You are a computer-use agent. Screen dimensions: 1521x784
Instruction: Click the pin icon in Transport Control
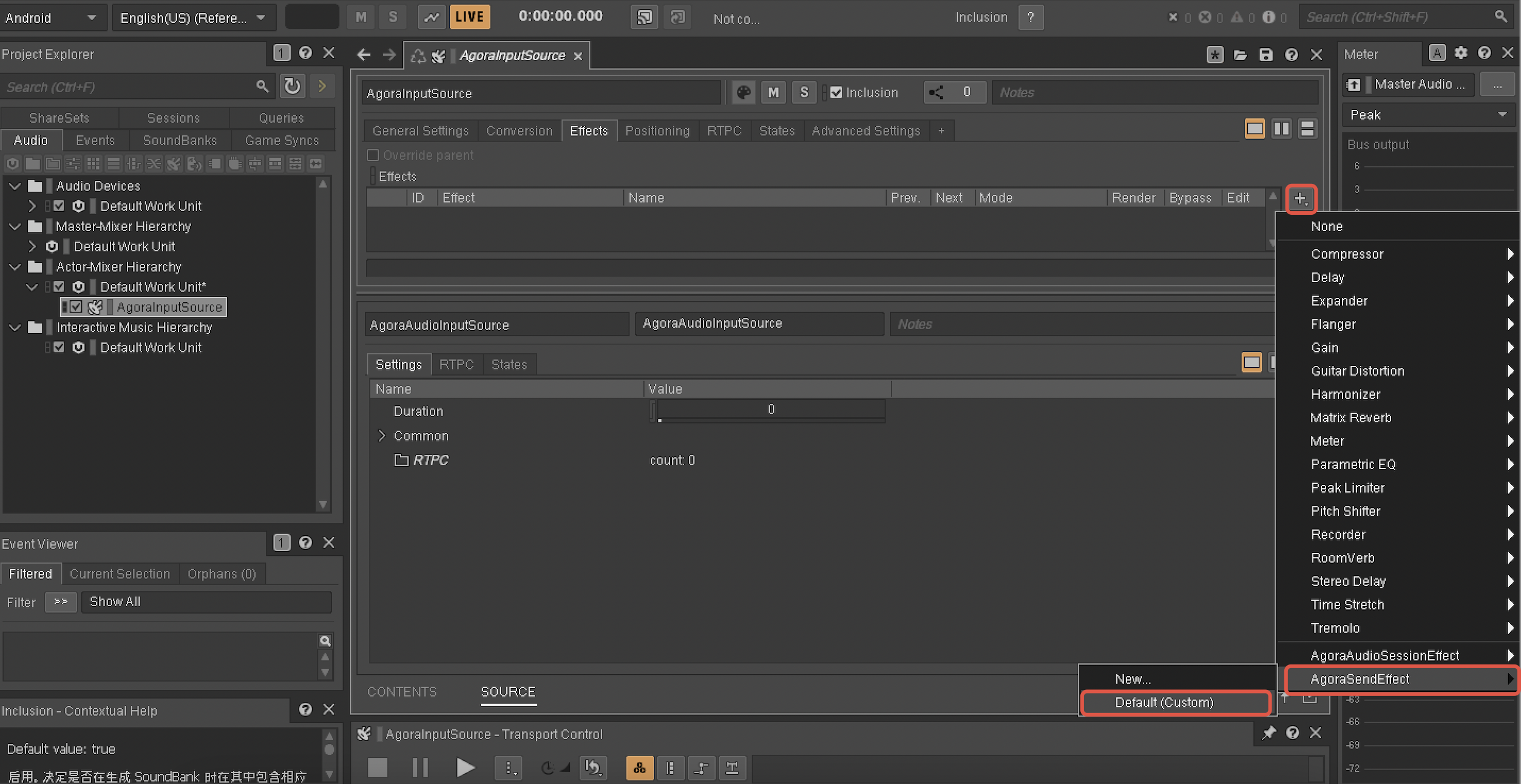(1269, 733)
